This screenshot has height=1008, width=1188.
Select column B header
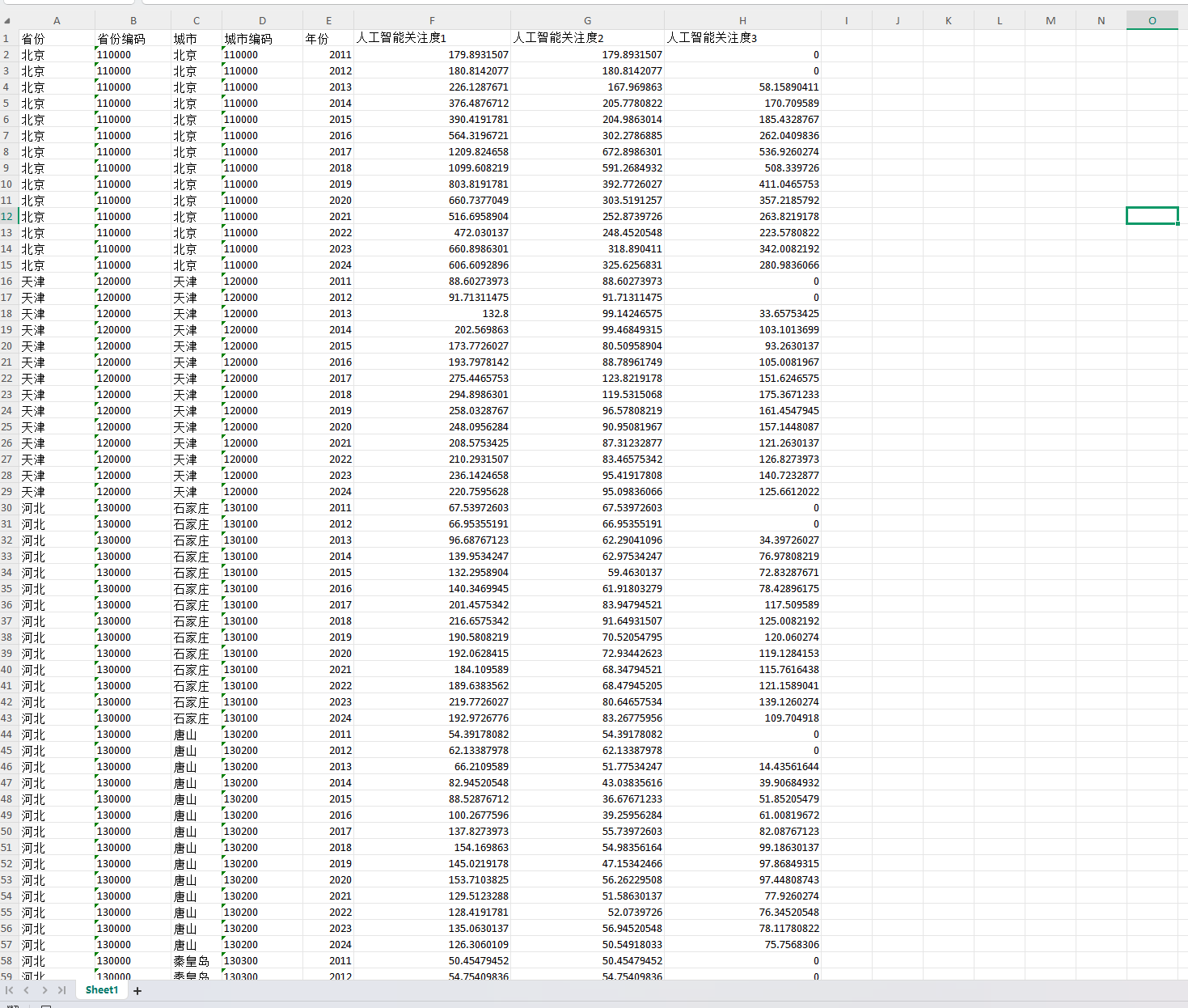point(133,21)
